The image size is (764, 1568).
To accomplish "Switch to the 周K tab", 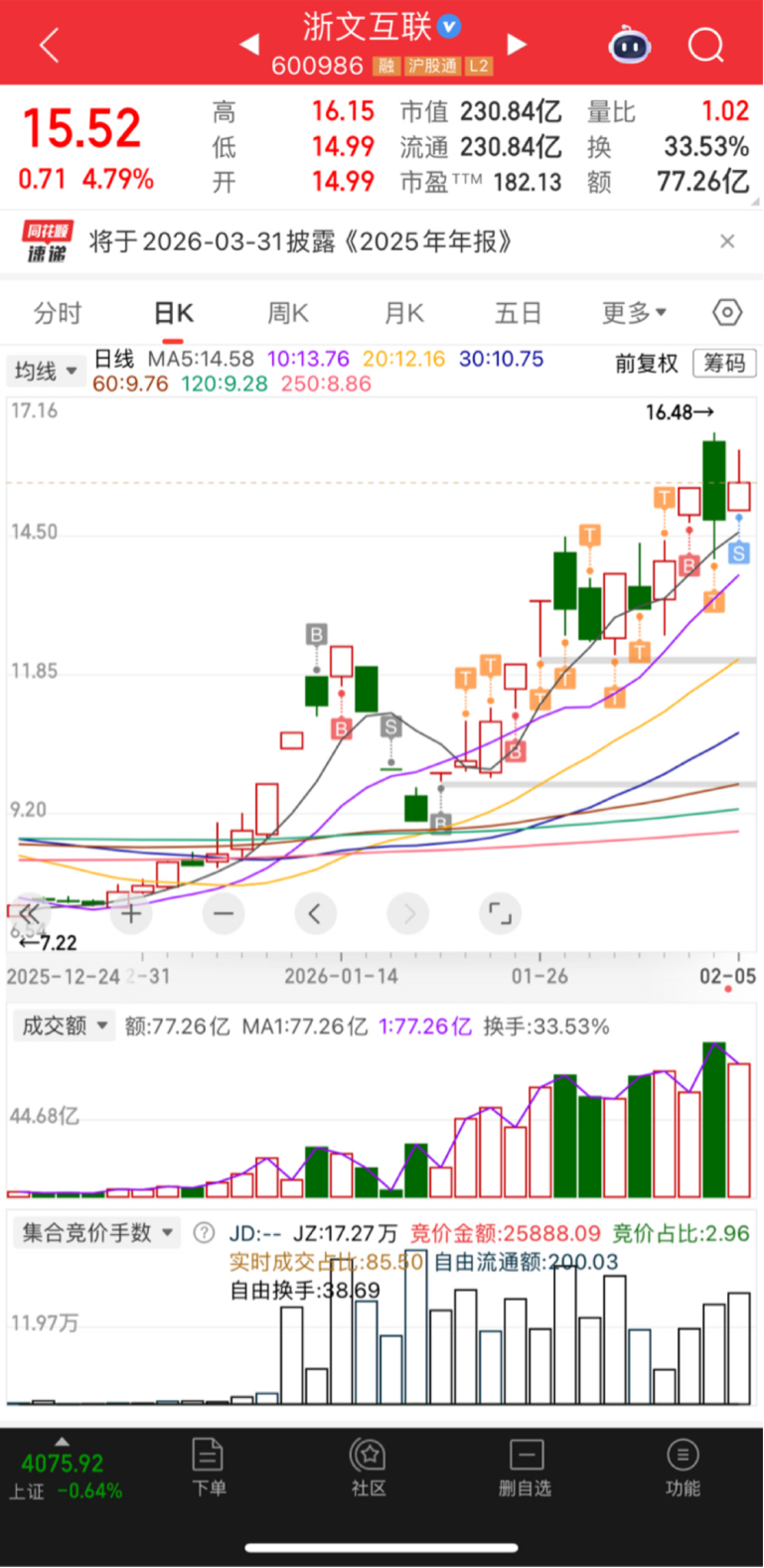I will pyautogui.click(x=288, y=314).
